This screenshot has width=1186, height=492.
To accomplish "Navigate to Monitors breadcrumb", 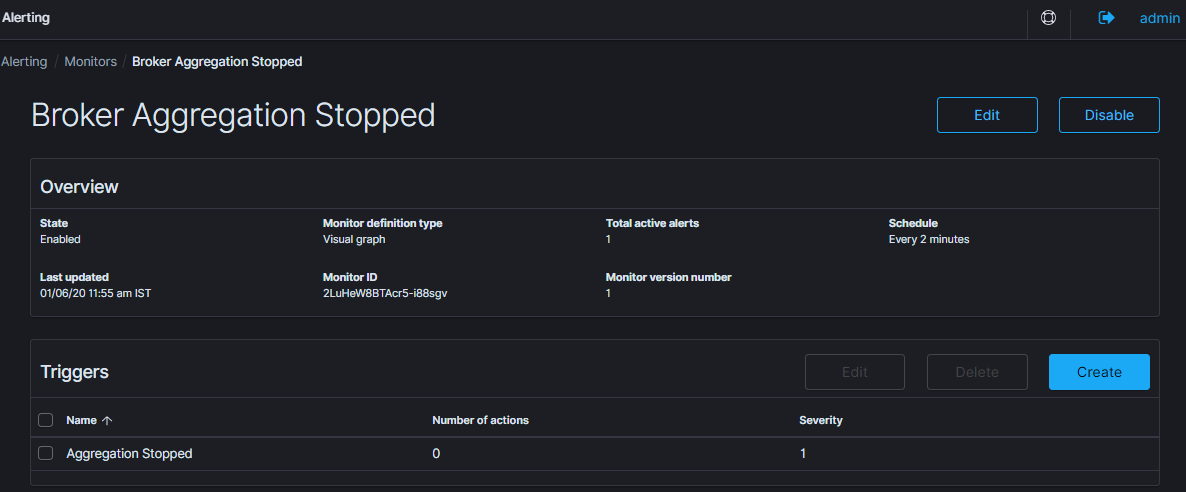I will (90, 61).
